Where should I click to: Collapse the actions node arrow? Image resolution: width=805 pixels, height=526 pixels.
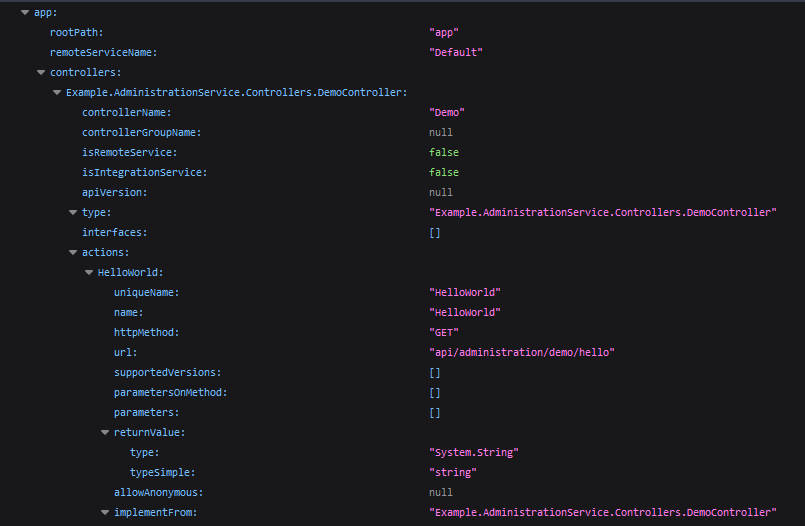click(73, 253)
